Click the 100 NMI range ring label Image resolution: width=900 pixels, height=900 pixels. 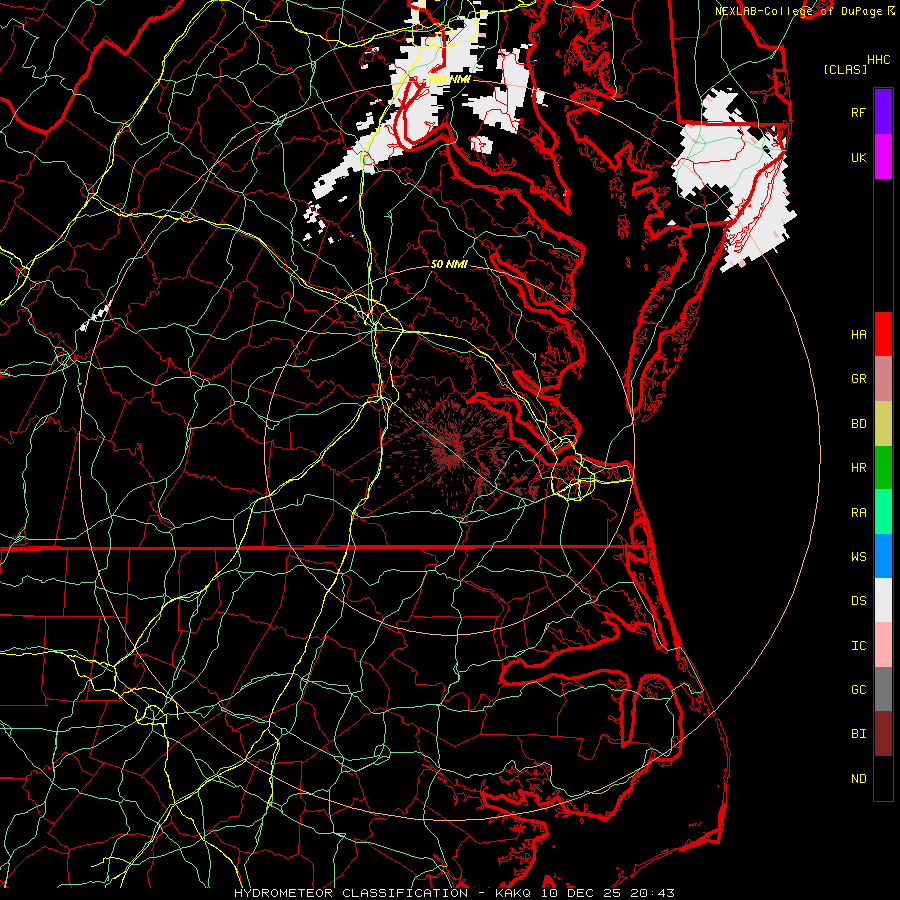coord(449,79)
